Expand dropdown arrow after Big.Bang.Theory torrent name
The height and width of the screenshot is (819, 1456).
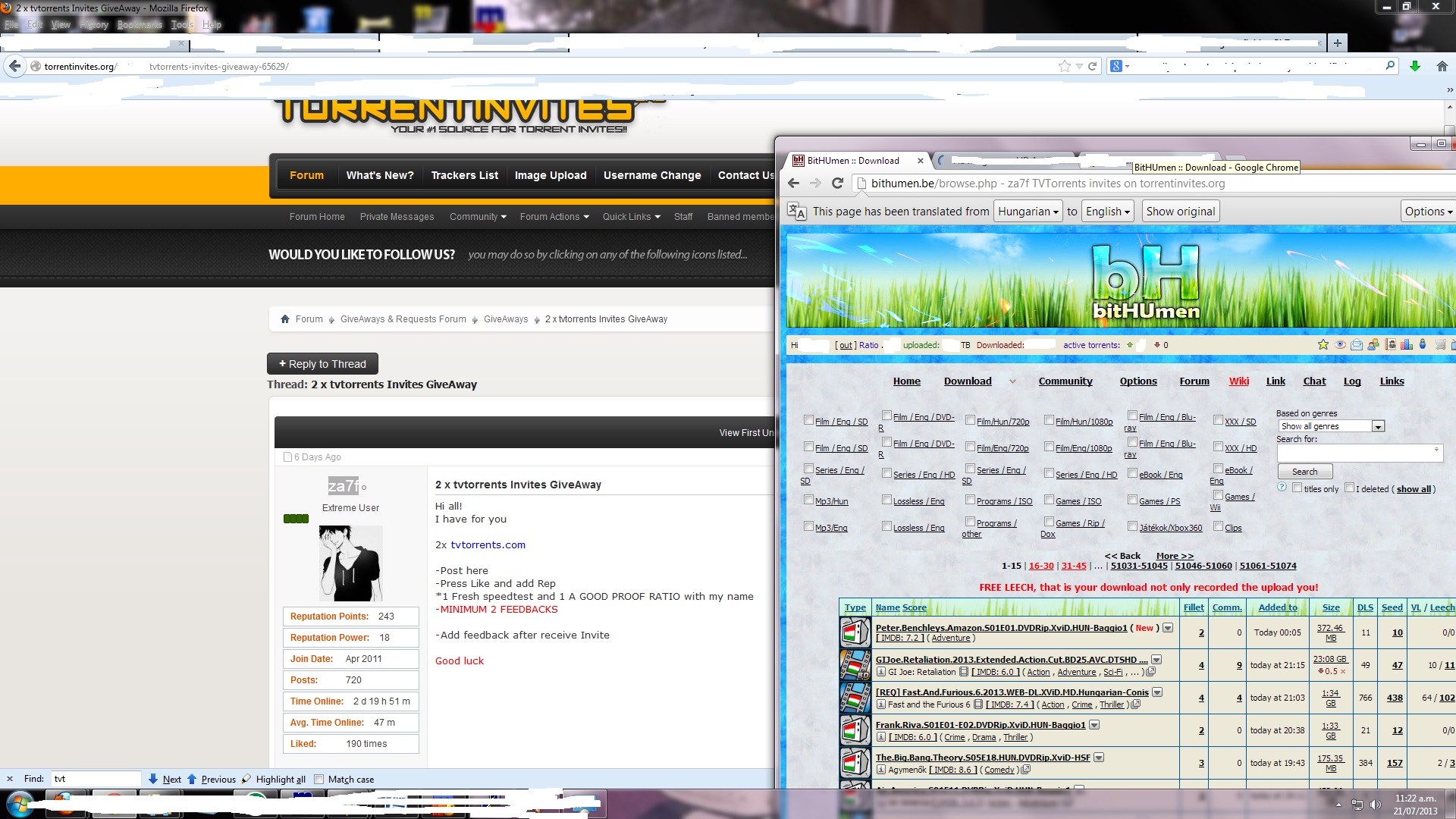(1099, 758)
